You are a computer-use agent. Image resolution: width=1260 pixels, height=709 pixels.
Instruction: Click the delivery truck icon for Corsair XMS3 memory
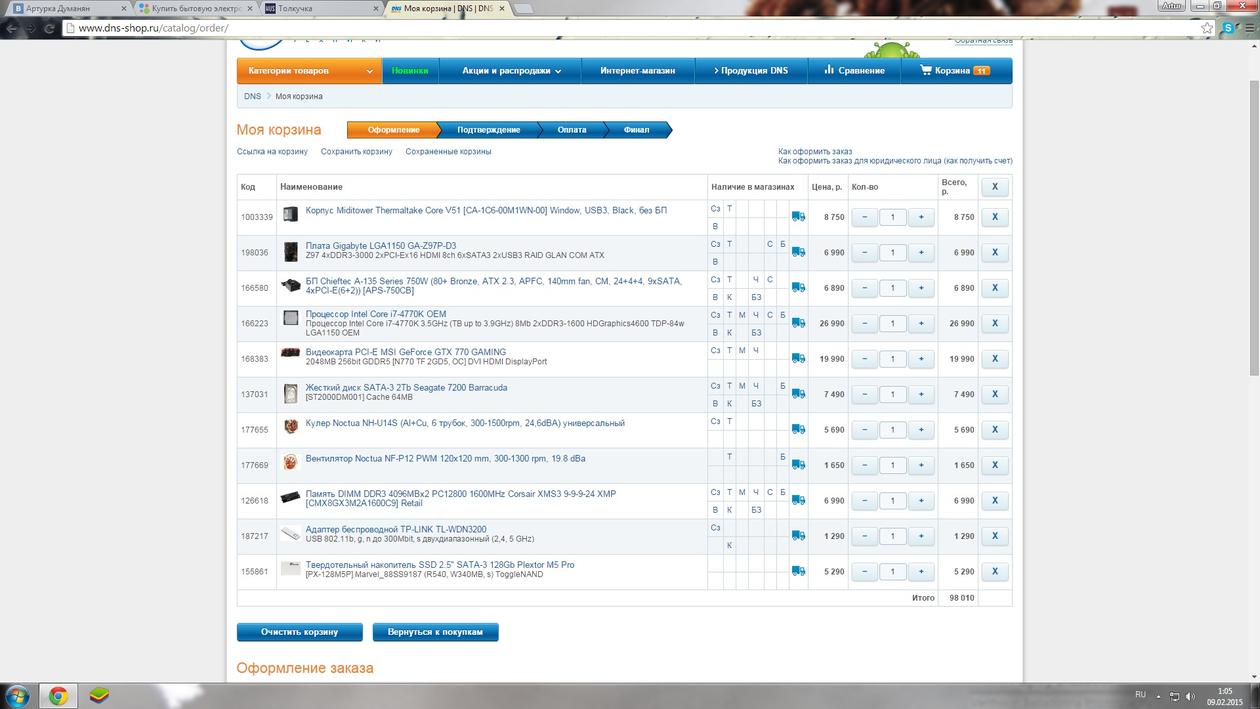[x=798, y=500]
